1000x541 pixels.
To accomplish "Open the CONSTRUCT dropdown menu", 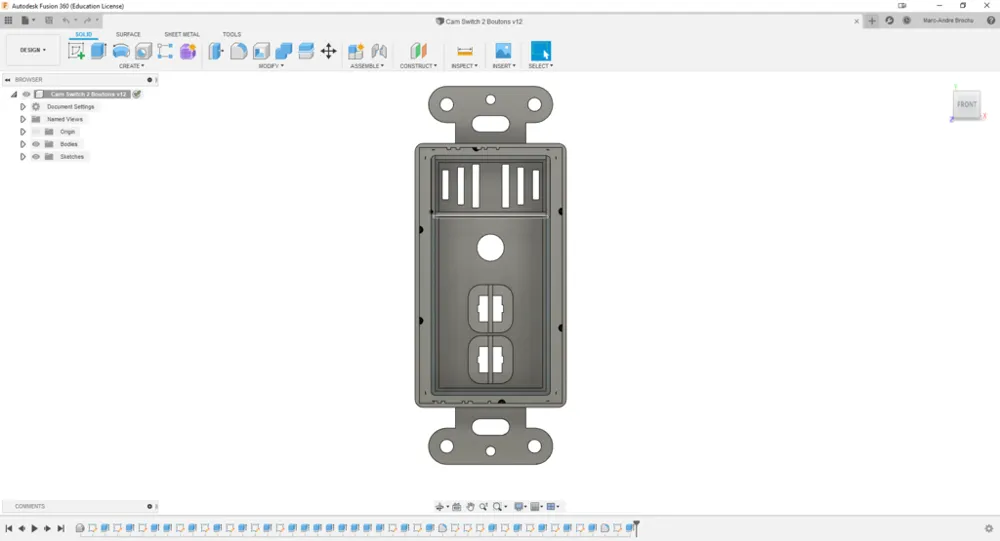I will coord(418,66).
